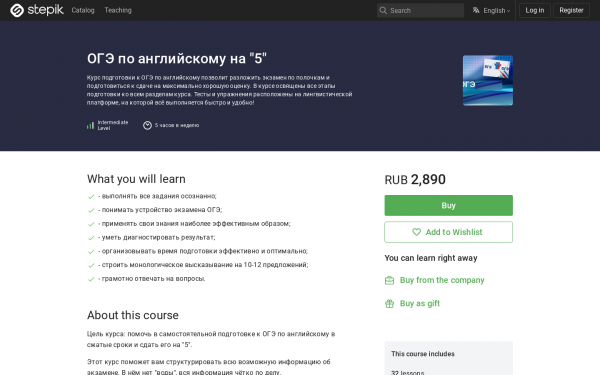Click the text 'организовывать время подготовки эффективно и оптимально'

(x=204, y=251)
